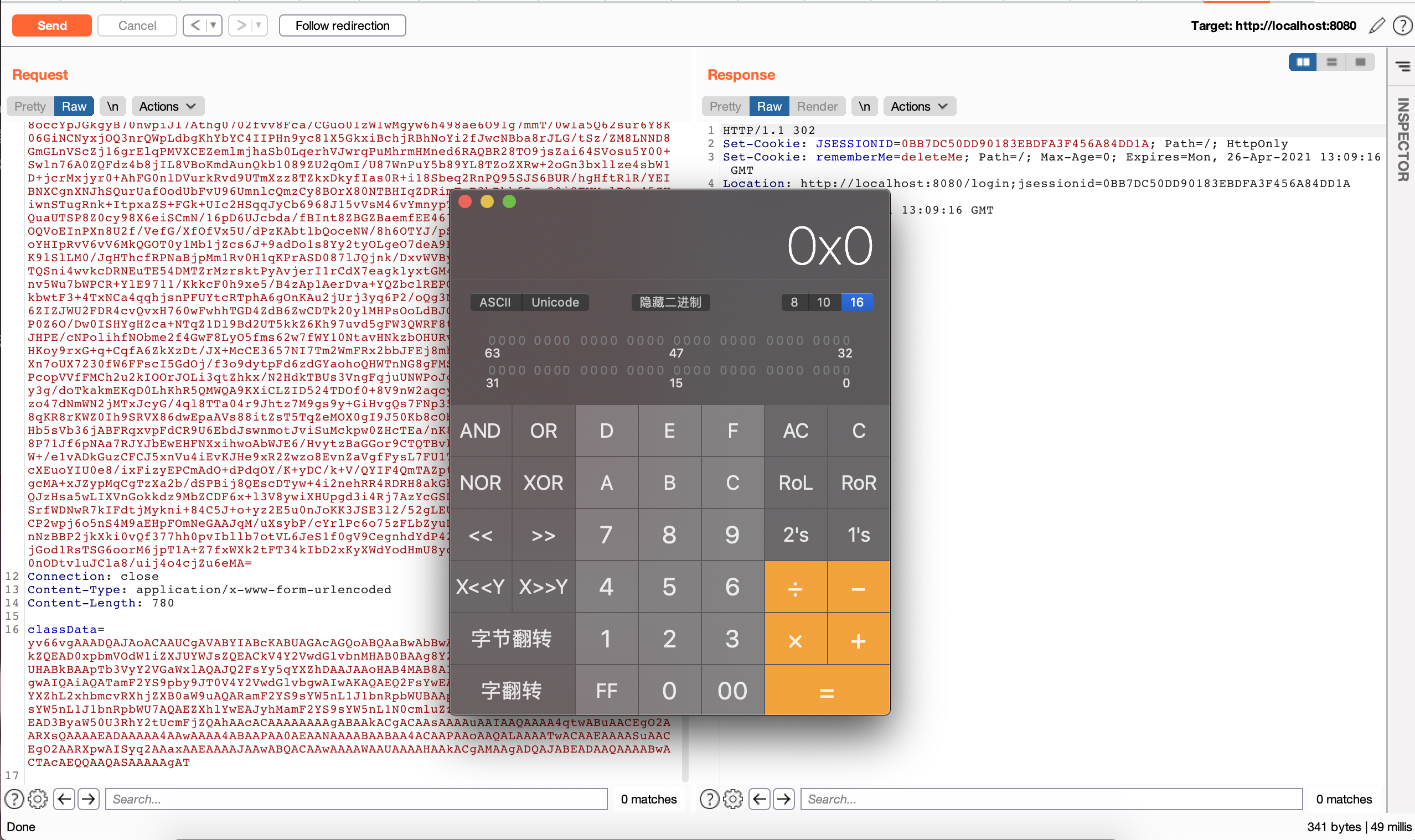Screen dimensions: 1415x840
Task: Click the hex digit F key
Action: click(732, 431)
